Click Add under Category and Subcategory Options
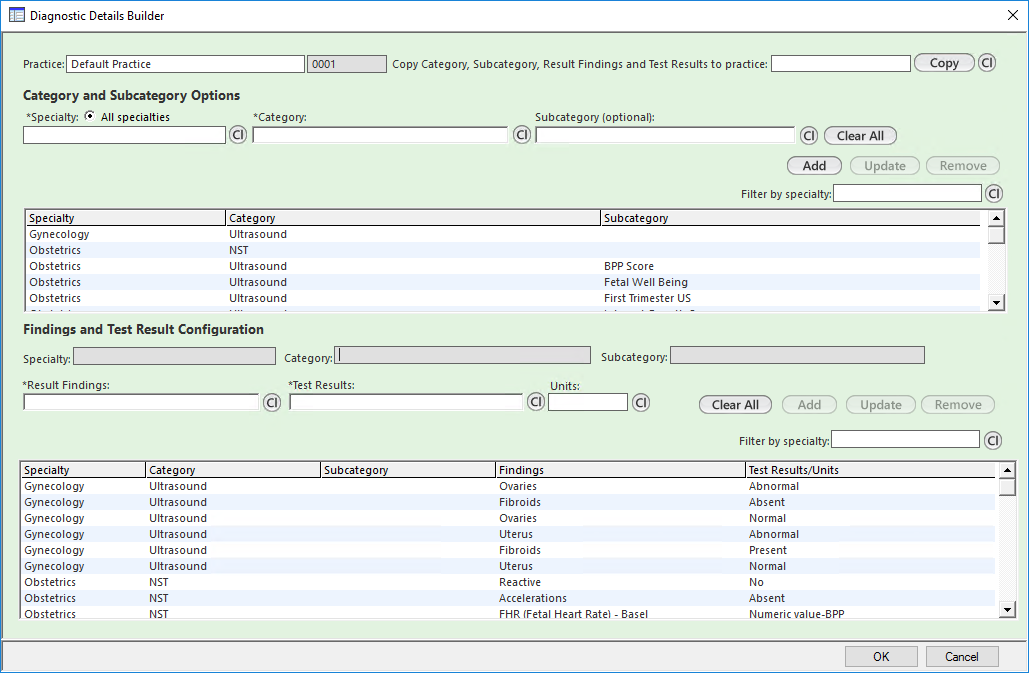 click(814, 166)
